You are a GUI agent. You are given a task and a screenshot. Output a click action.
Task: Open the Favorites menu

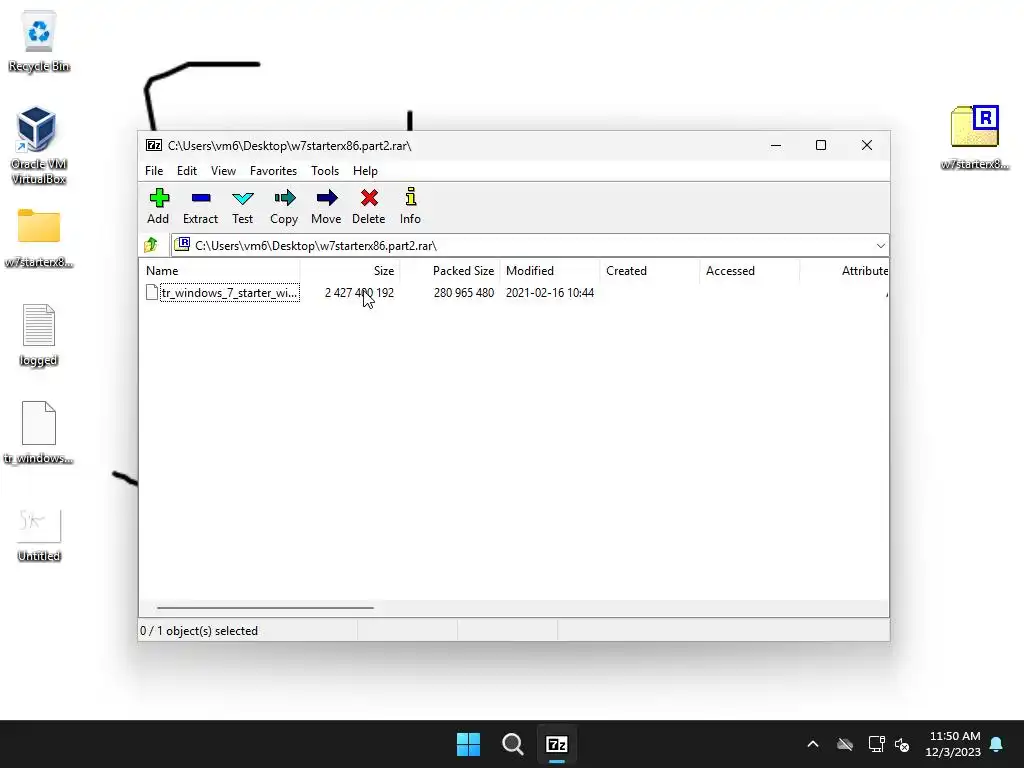273,170
